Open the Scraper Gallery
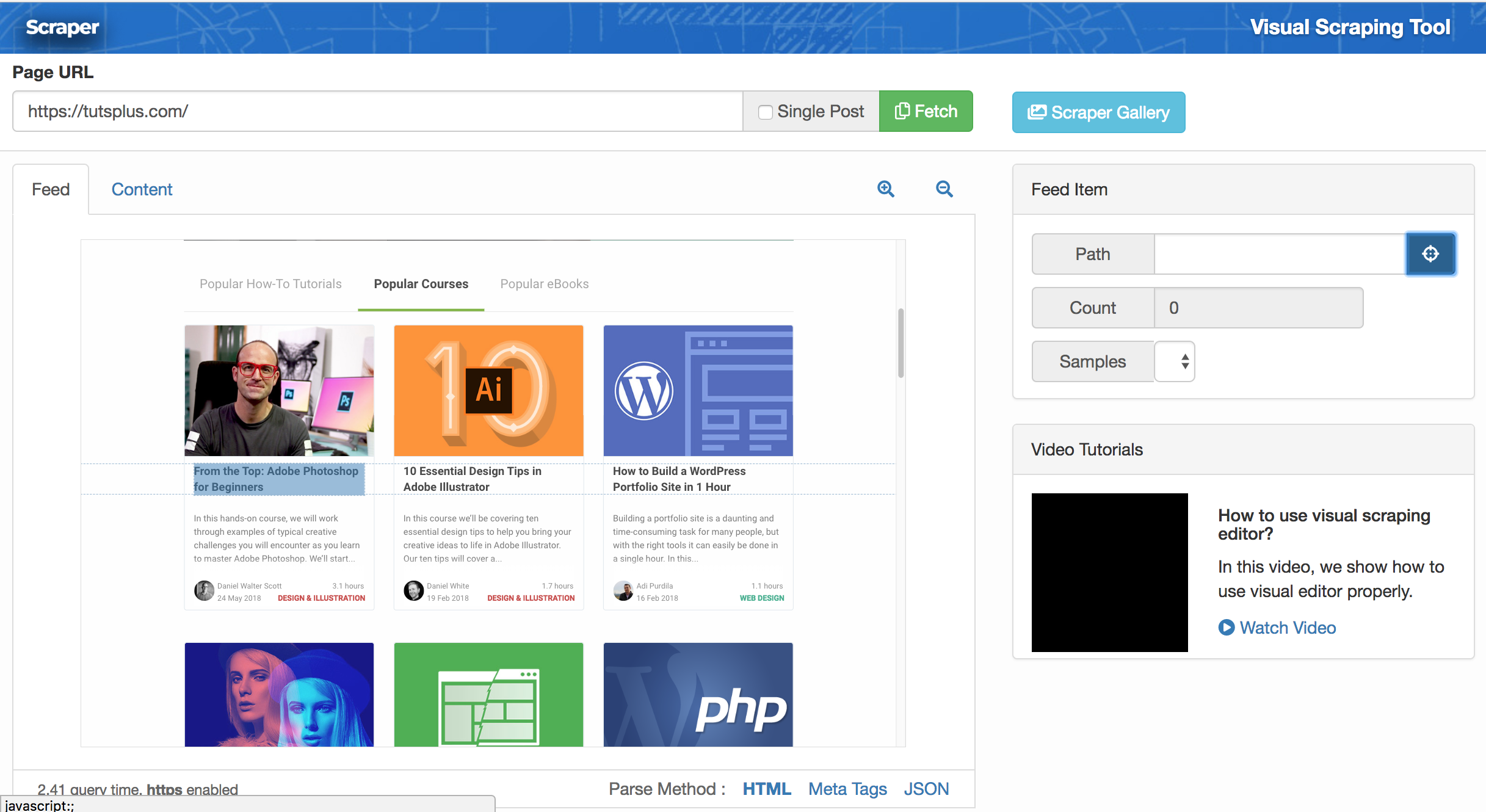The height and width of the screenshot is (812, 1486). point(1098,112)
